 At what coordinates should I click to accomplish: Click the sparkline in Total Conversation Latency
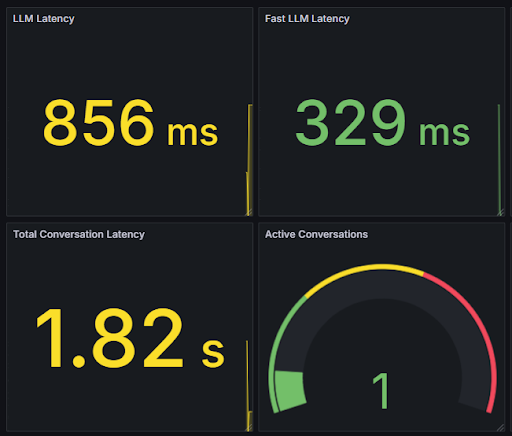(x=248, y=385)
